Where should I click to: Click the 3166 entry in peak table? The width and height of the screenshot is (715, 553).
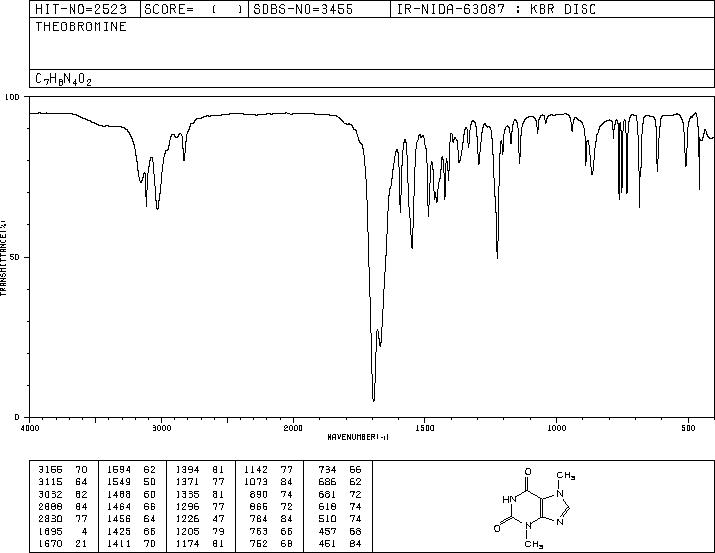pos(50,469)
